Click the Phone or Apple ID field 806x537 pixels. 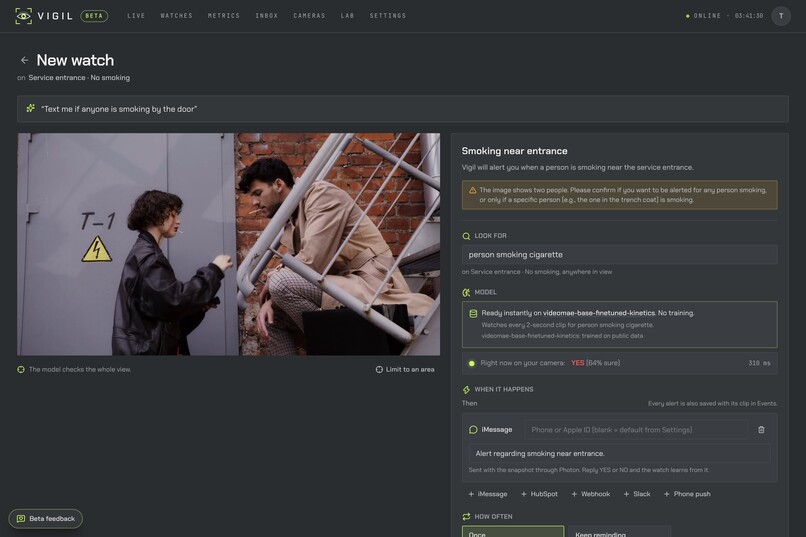pos(636,430)
